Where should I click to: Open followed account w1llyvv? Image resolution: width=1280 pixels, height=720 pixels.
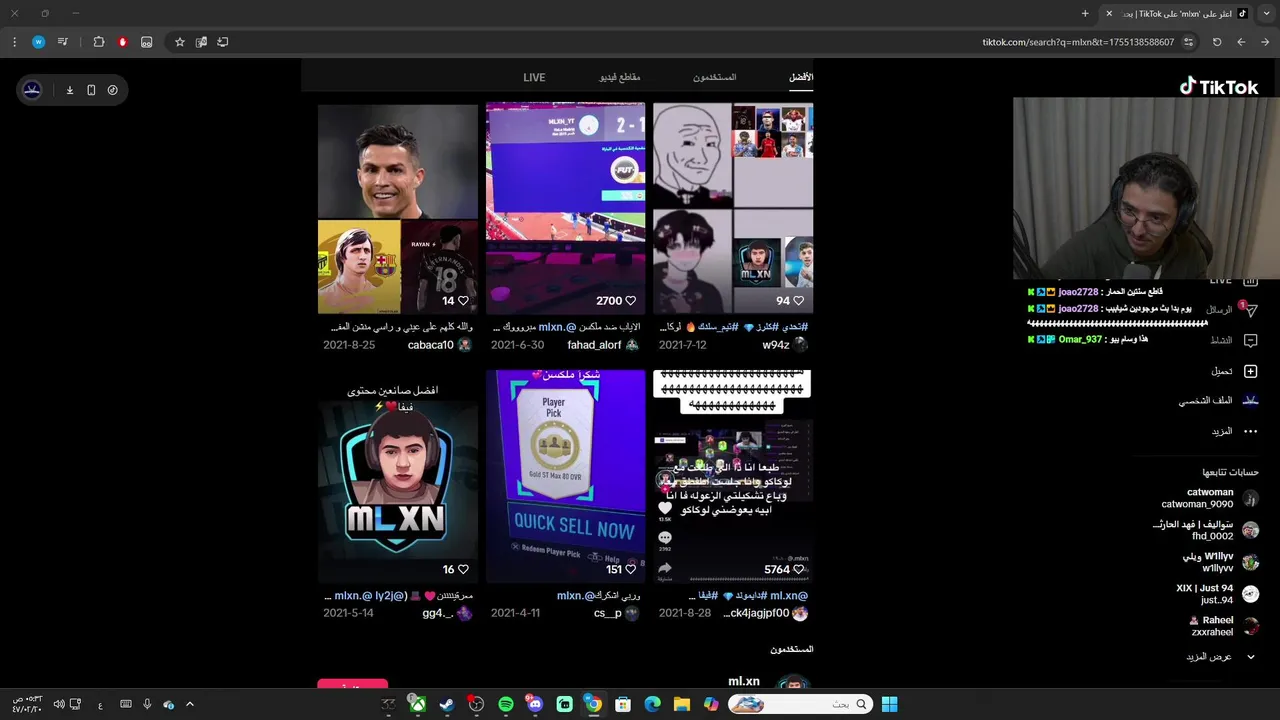pyautogui.click(x=1220, y=562)
